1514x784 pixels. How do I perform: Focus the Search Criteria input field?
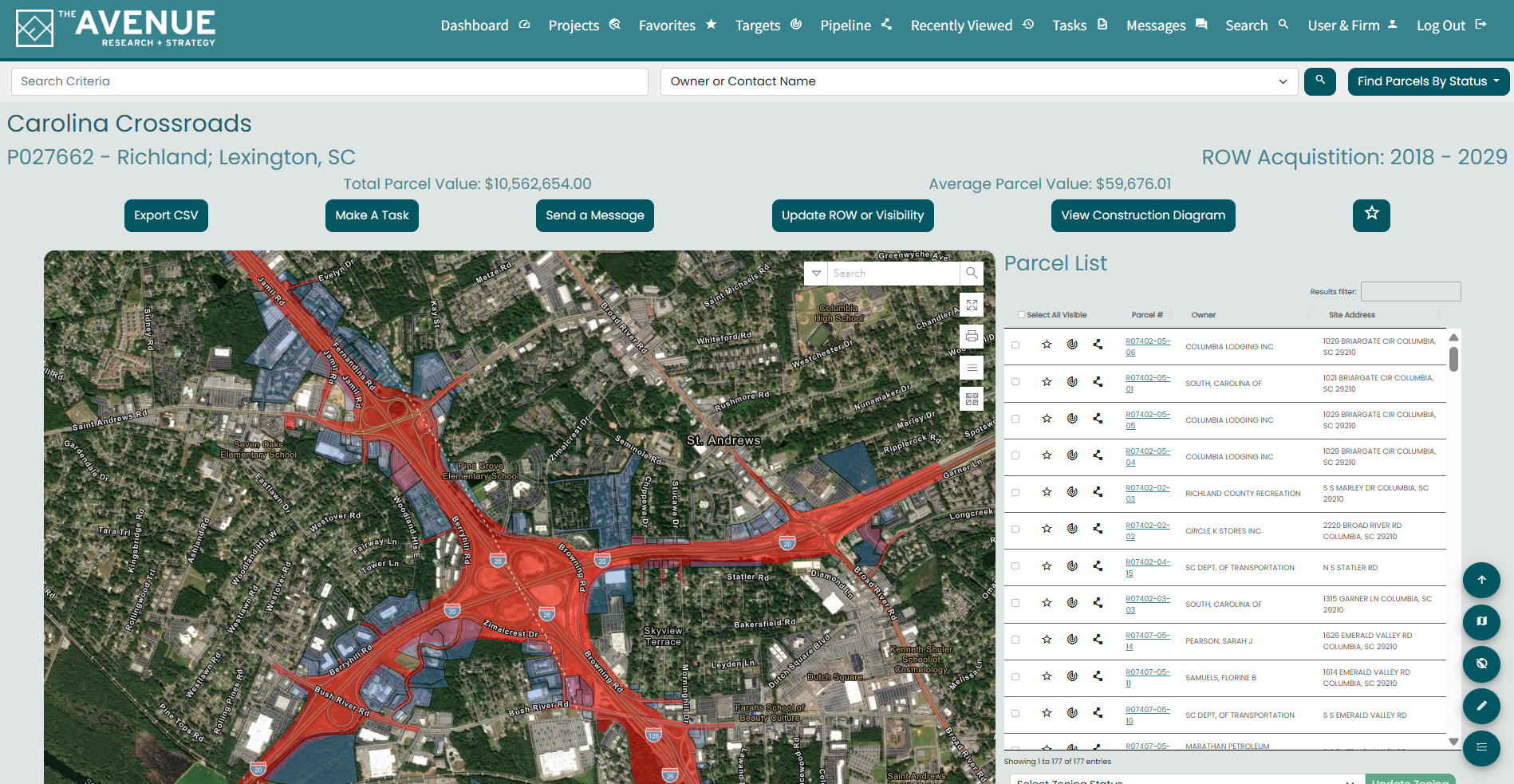point(329,81)
